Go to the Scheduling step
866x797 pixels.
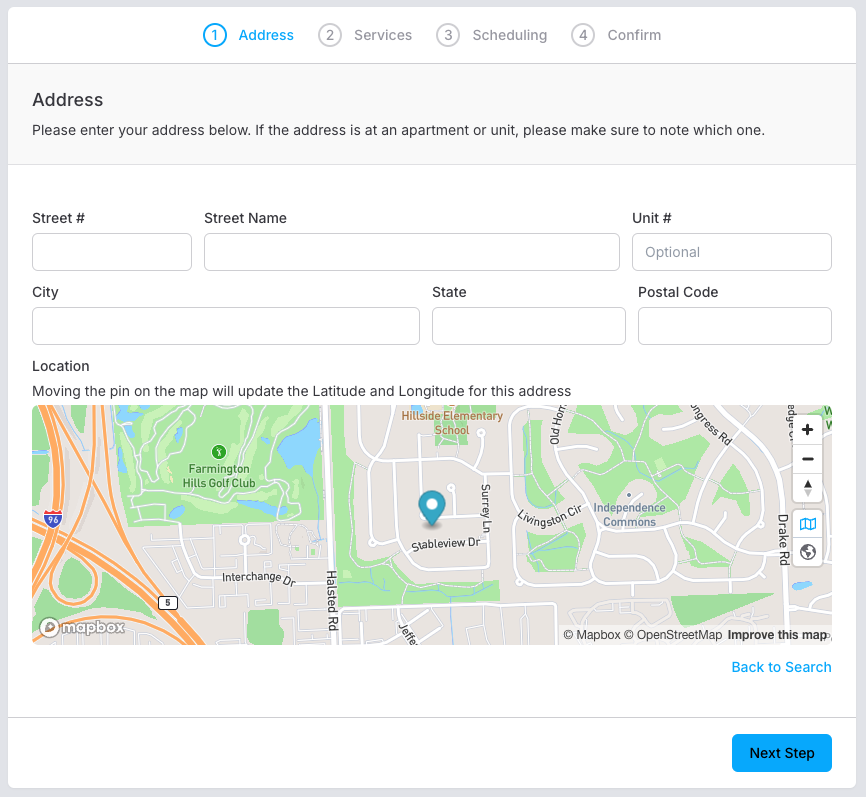pyautogui.click(x=492, y=35)
